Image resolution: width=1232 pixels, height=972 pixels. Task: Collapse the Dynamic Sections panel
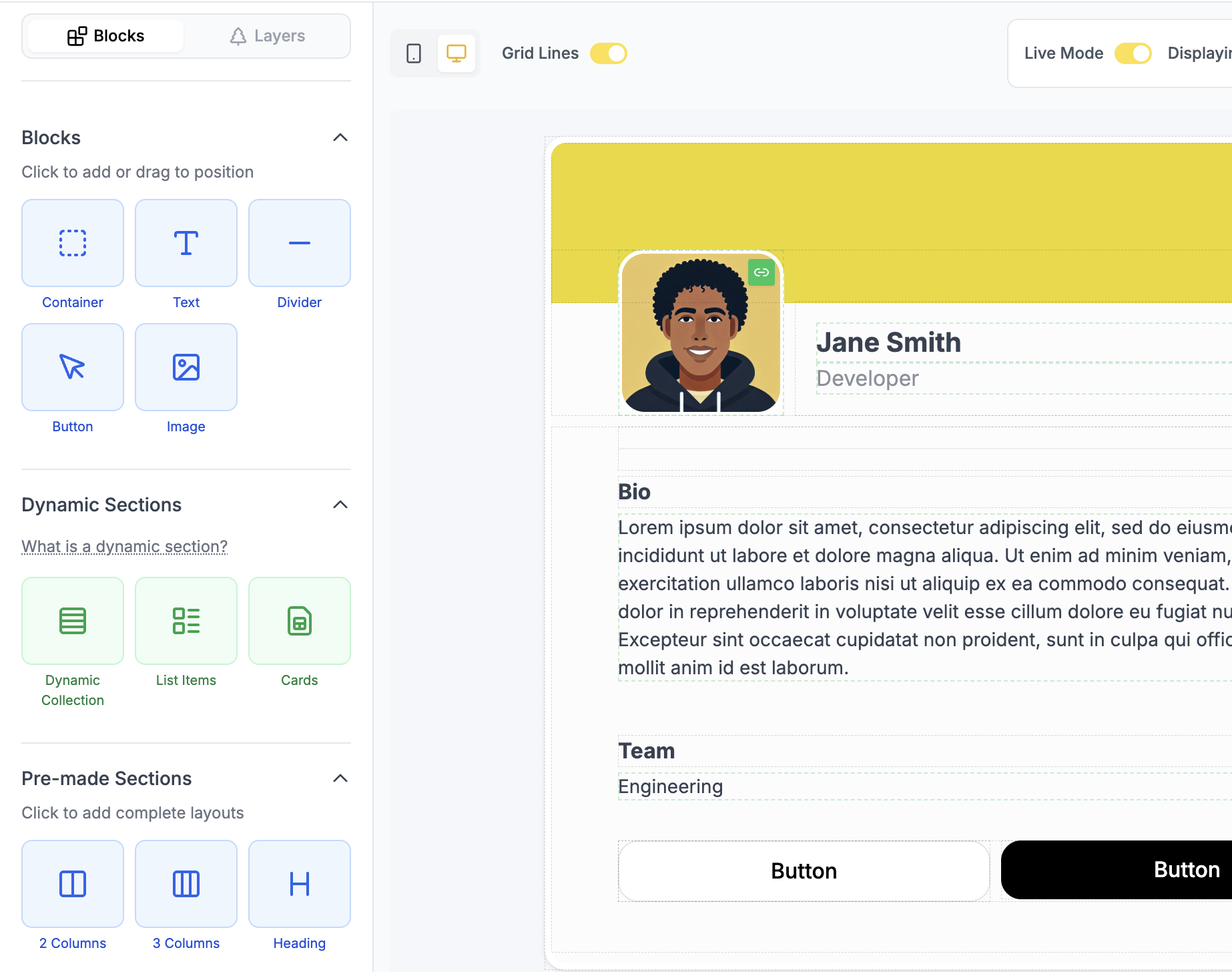tap(340, 505)
